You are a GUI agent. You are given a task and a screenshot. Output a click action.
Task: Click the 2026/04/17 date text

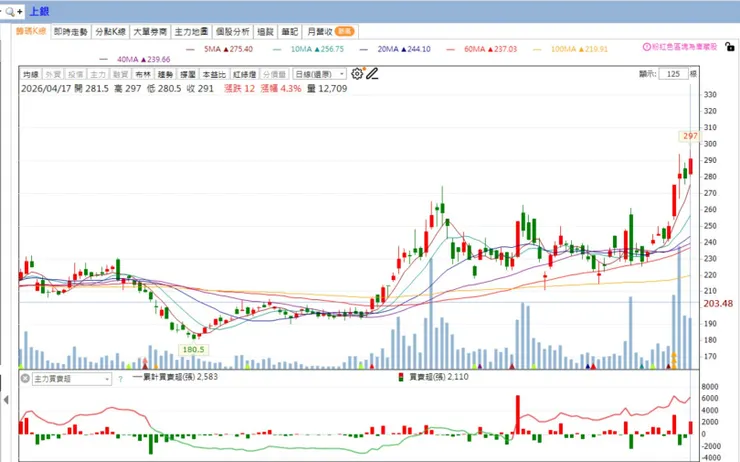pos(46,89)
